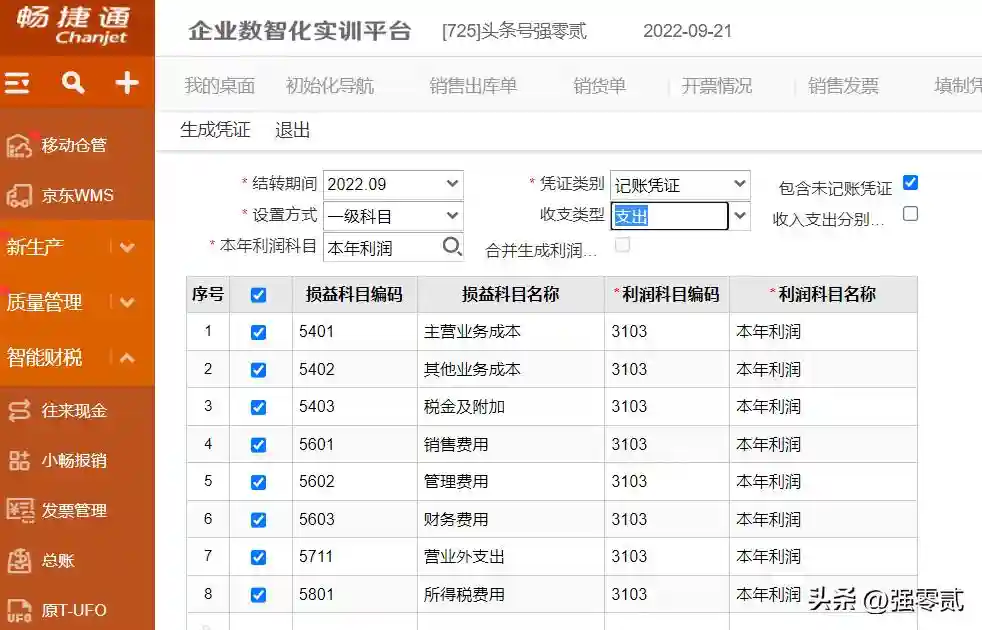
Task: Enable the 收入支出分别 checkbox
Action: click(x=910, y=214)
